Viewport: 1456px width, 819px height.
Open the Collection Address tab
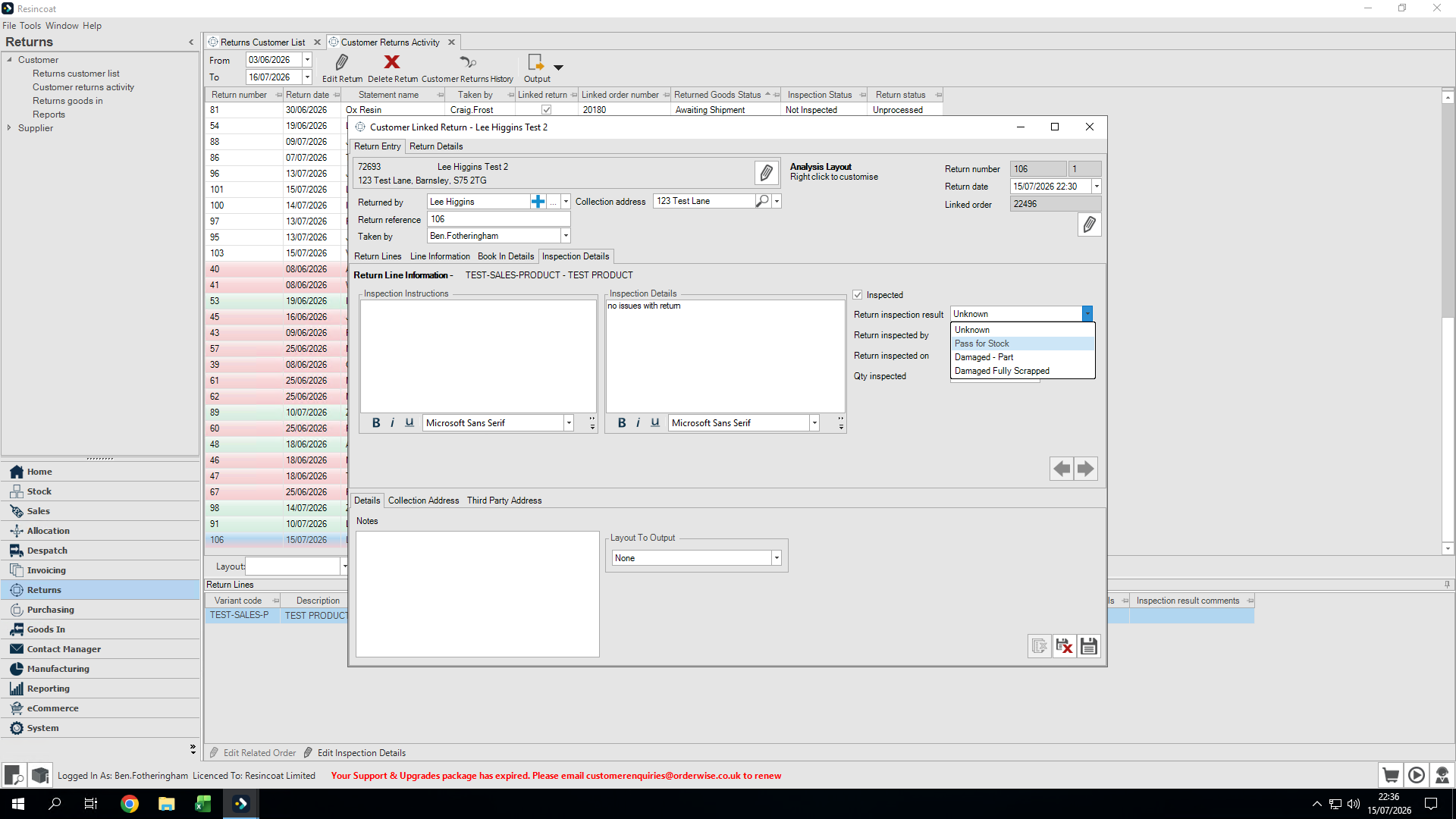(423, 500)
